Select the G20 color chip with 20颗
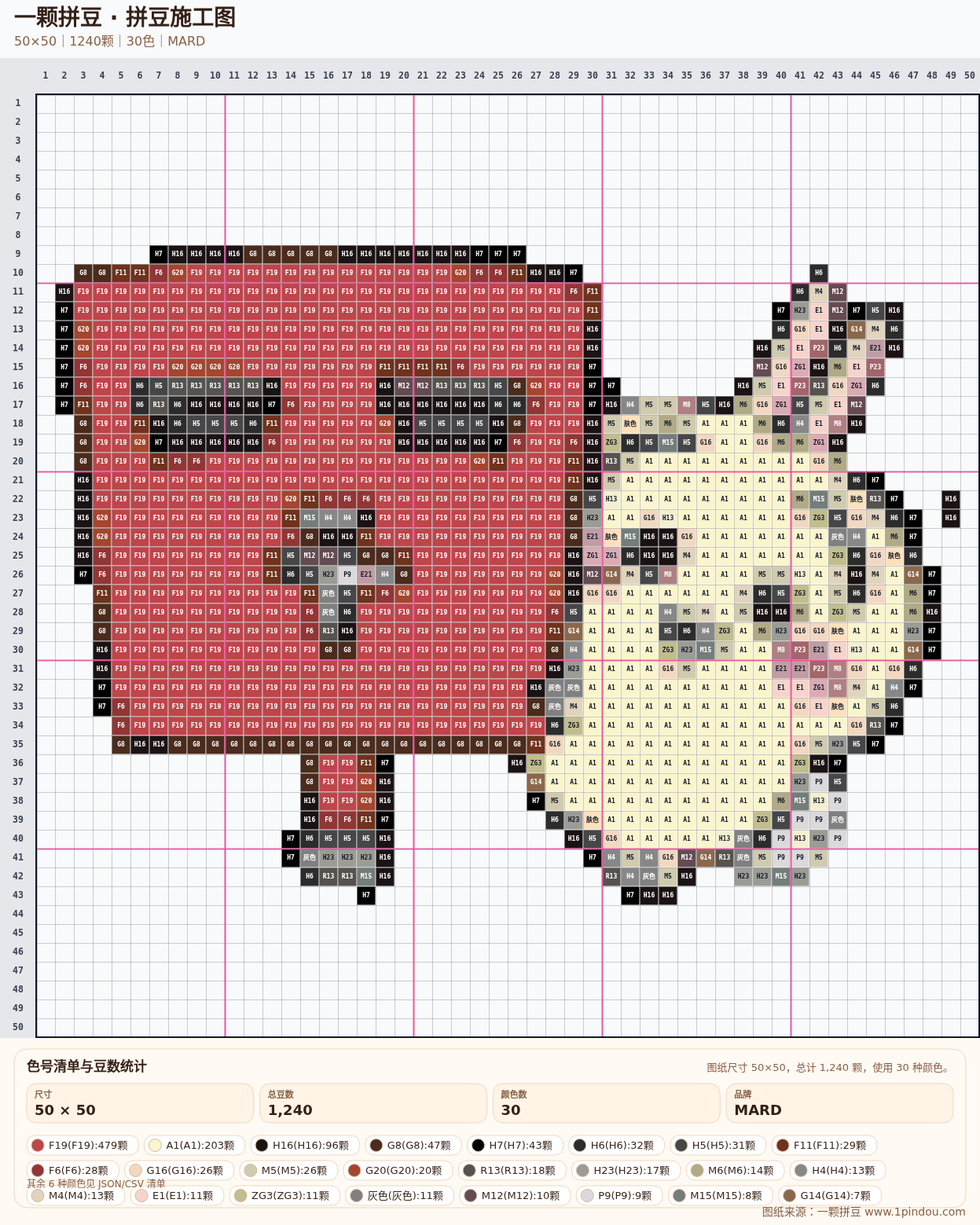Image resolution: width=980 pixels, height=1225 pixels. coord(398,1171)
